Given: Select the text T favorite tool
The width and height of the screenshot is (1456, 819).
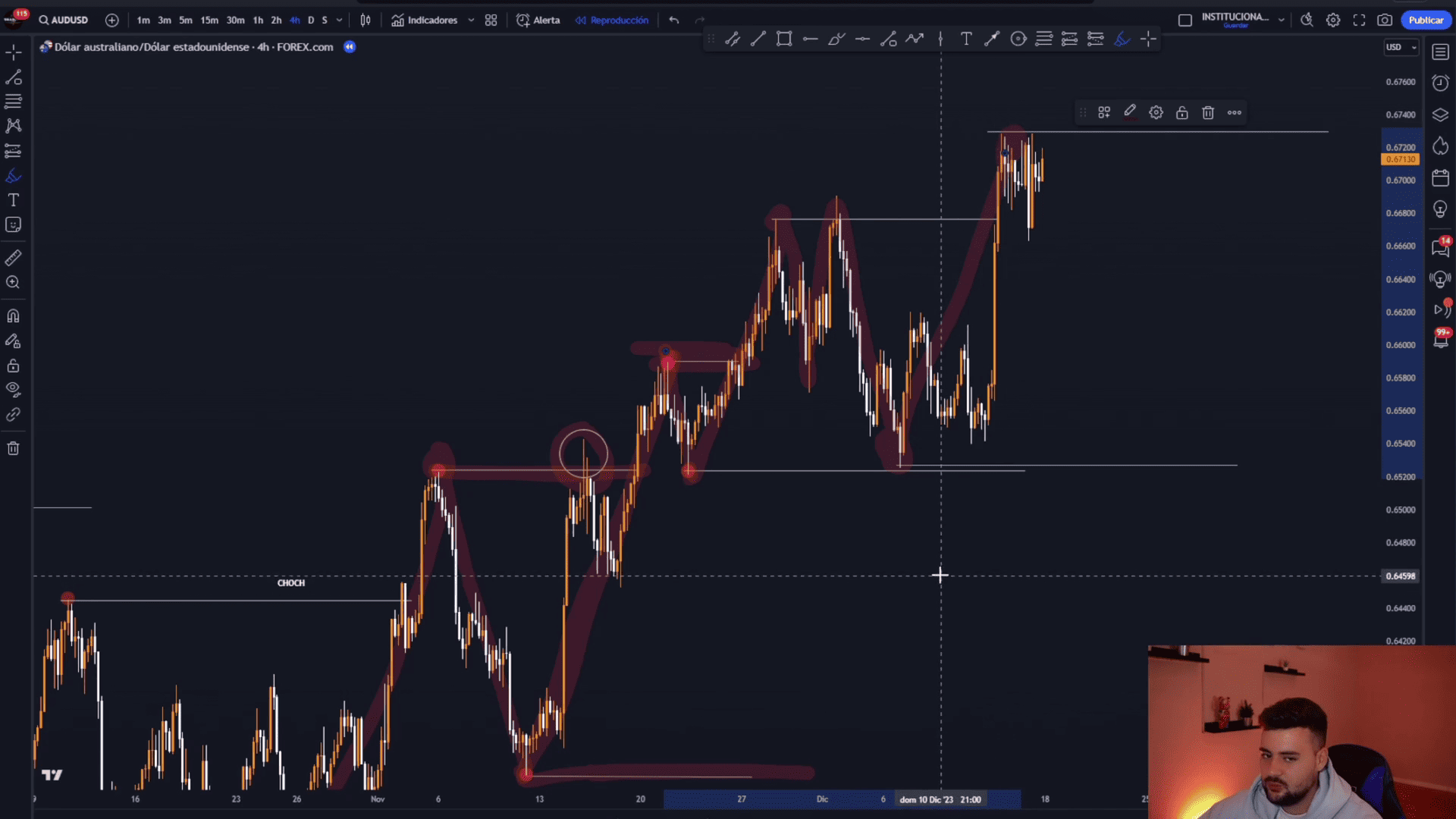Looking at the screenshot, I should [966, 39].
